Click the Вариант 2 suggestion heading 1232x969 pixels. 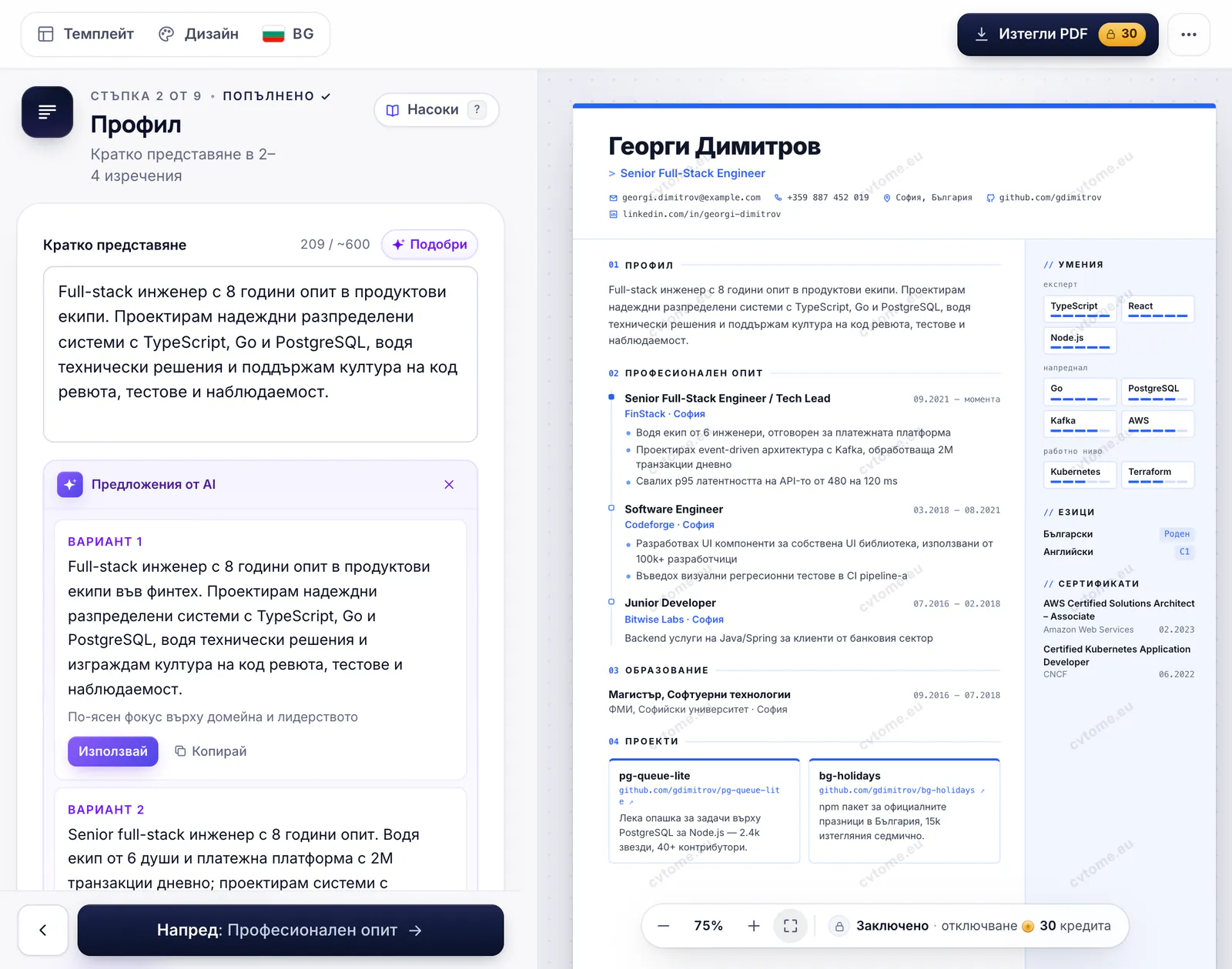click(106, 810)
